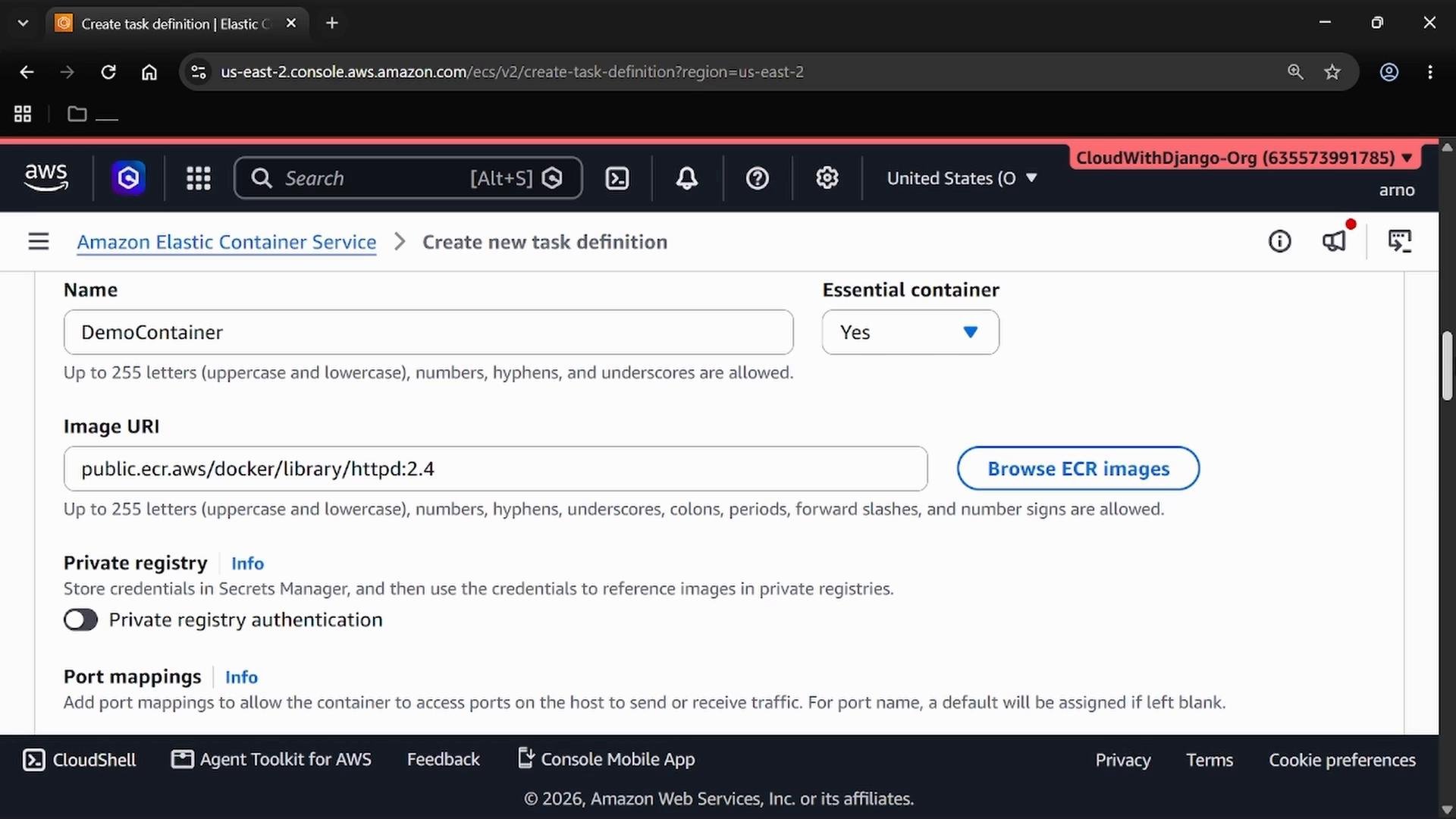
Task: Focus the Image URI input field
Action: pos(496,469)
